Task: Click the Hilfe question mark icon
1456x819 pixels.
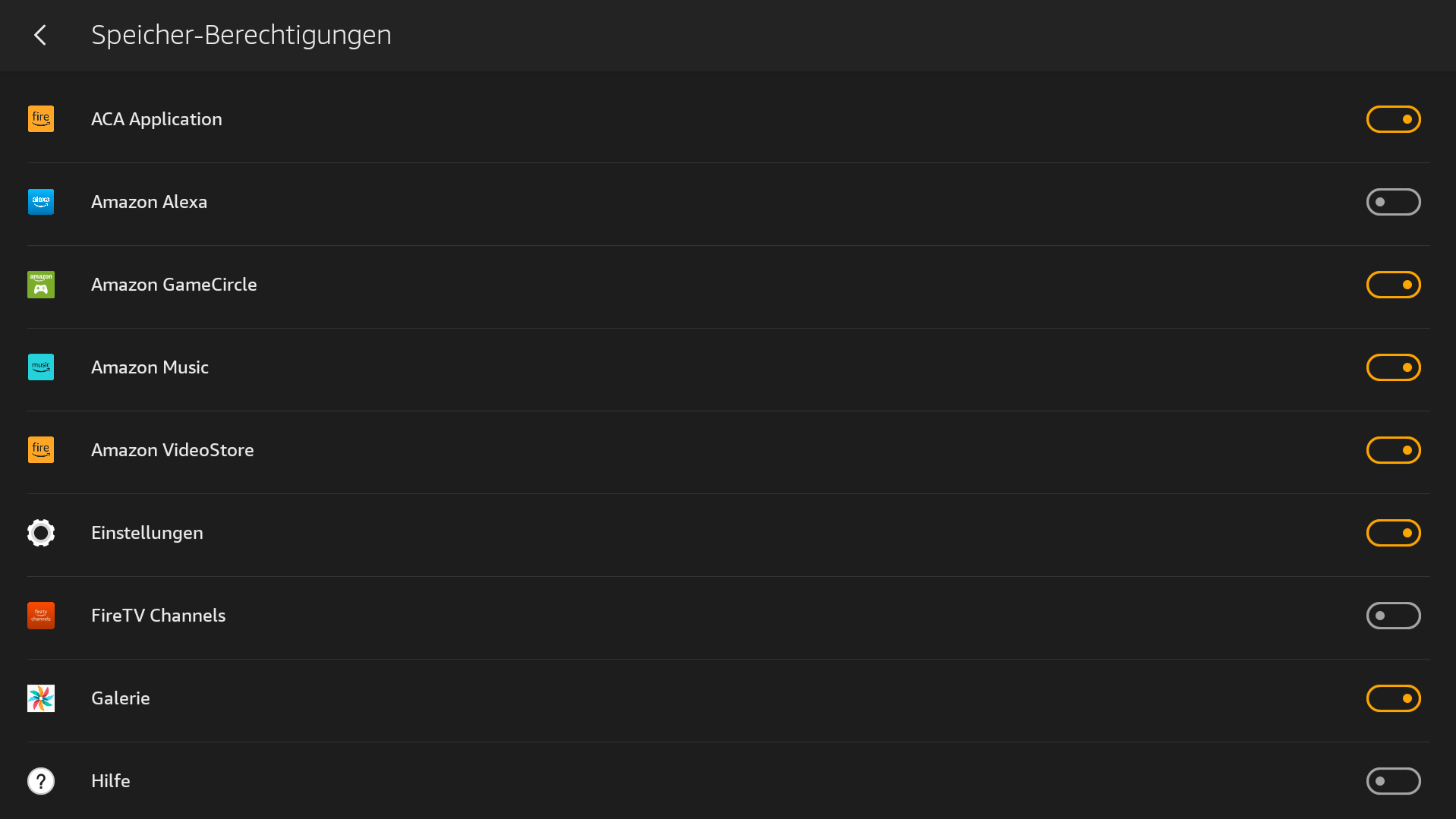Action: [41, 781]
